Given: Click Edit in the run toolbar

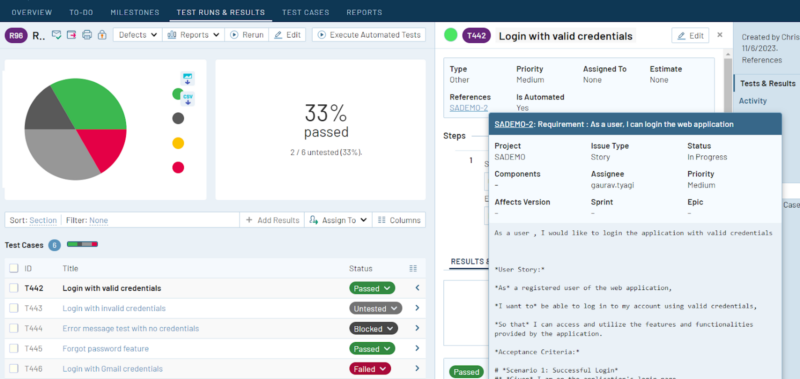Looking at the screenshot, I should pos(287,35).
